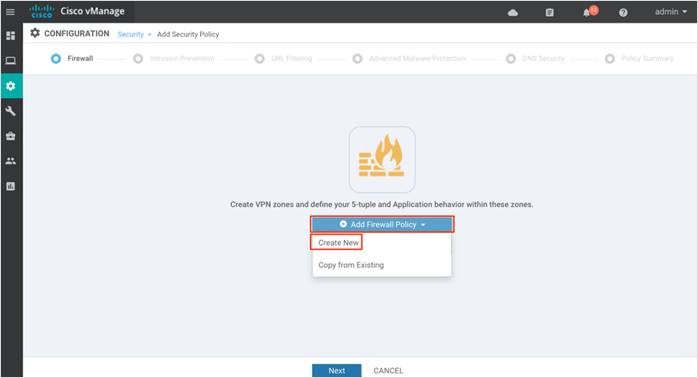Viewport: 698px width, 378px height.
Task: Open the vAnalytics chart sidebar icon
Action: pos(11,186)
